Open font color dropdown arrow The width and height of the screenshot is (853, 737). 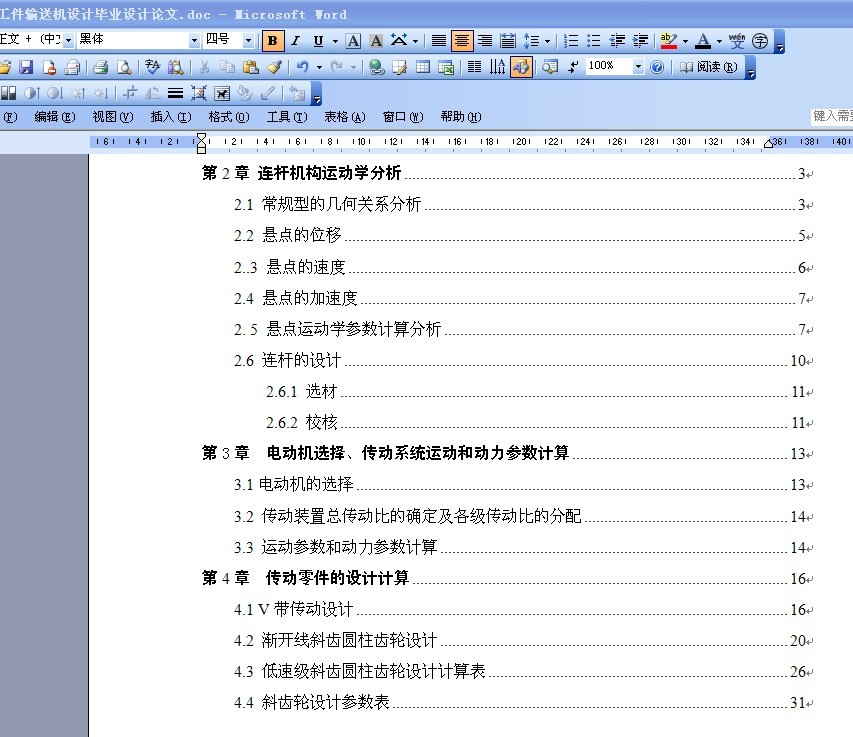pyautogui.click(x=719, y=41)
